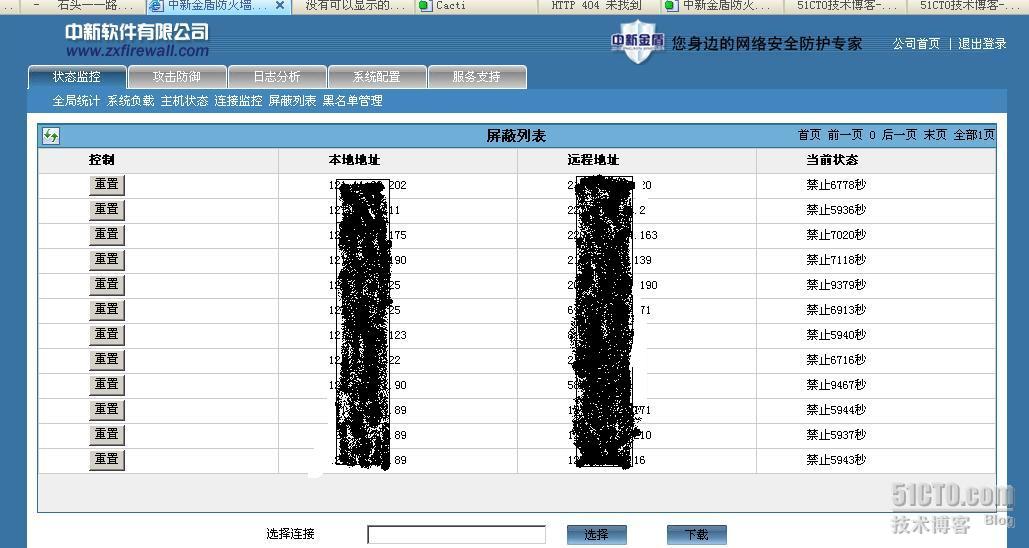Click the 退出登录 link
The height and width of the screenshot is (548, 1029).
pos(982,44)
